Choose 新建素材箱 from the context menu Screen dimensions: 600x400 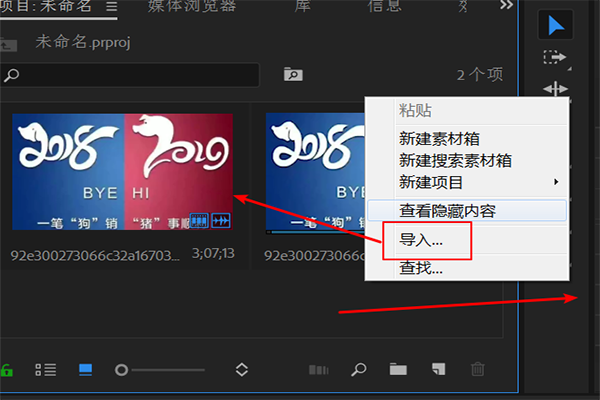(439, 139)
